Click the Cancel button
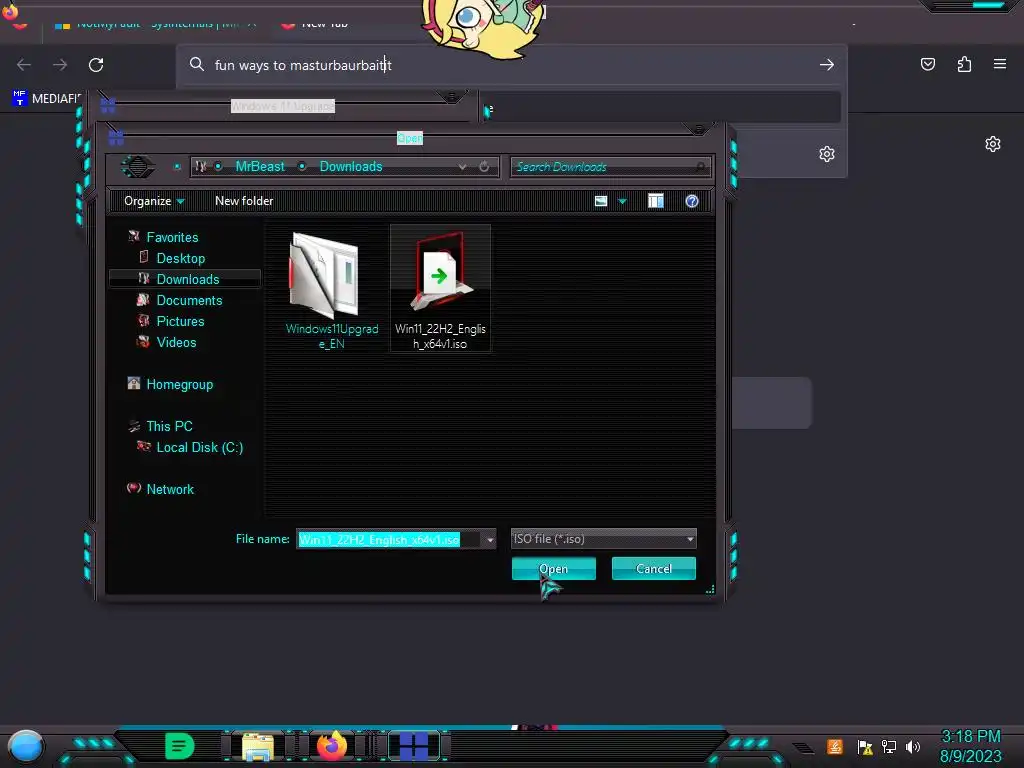This screenshot has height=768, width=1024. (654, 569)
